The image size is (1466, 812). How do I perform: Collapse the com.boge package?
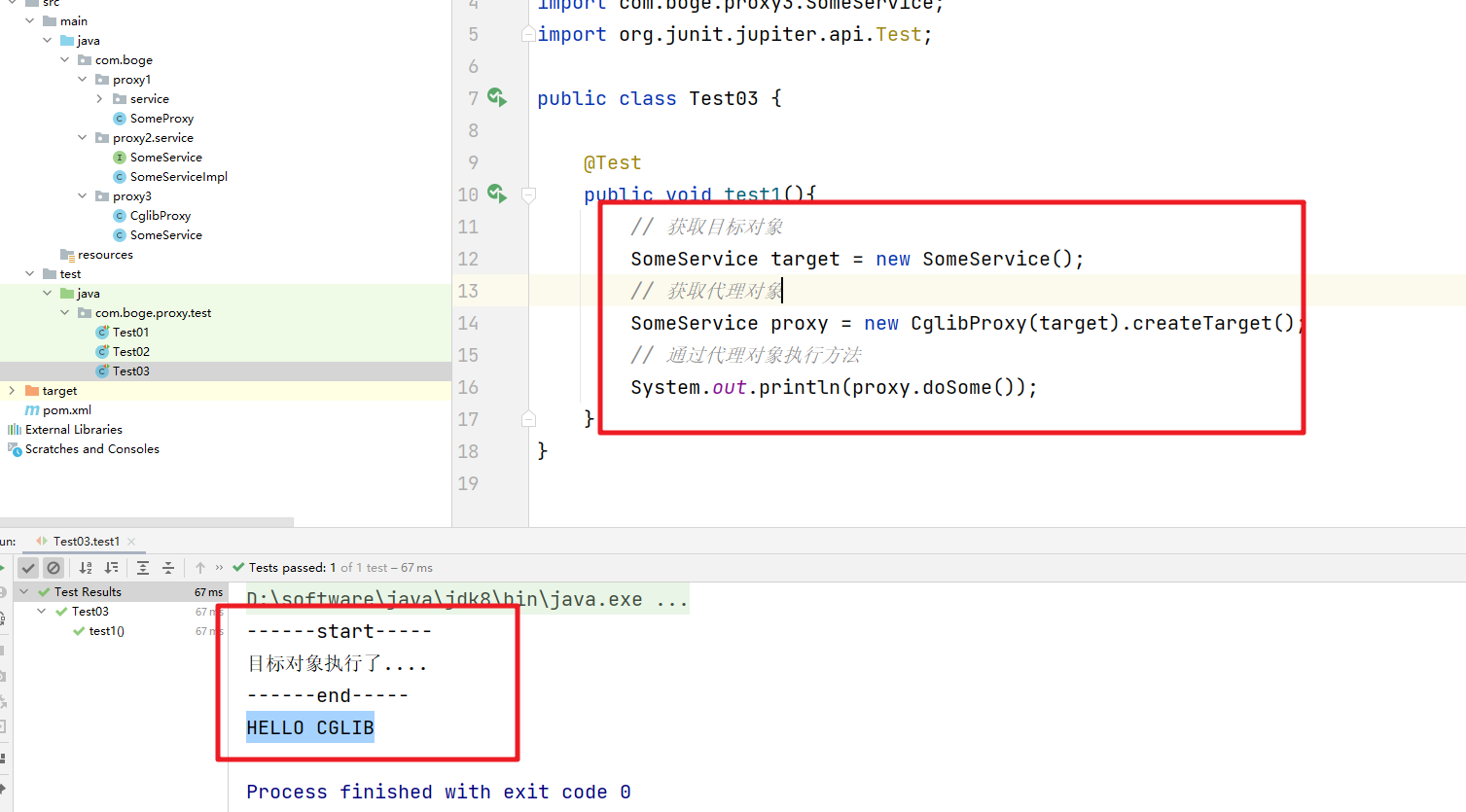(65, 59)
